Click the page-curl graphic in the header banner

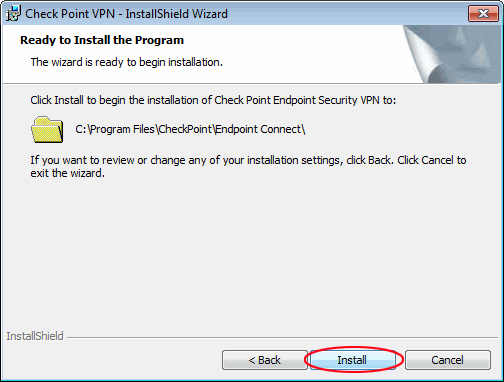pos(452,54)
